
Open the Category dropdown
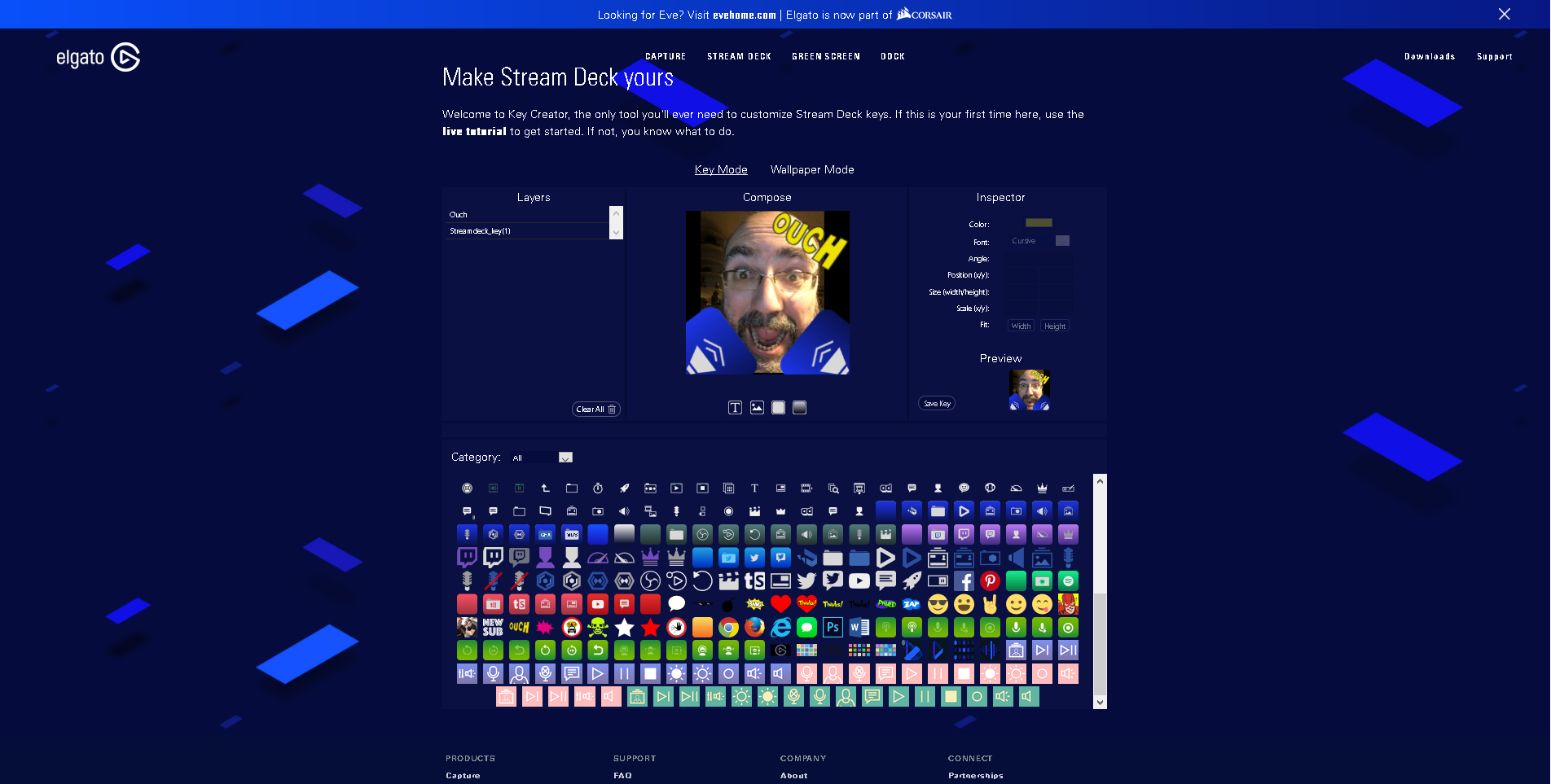click(542, 458)
